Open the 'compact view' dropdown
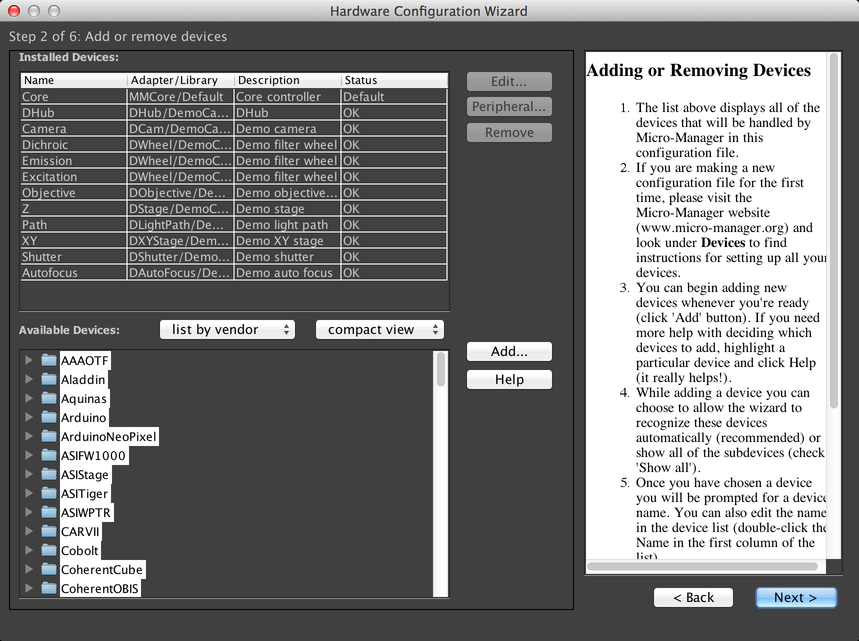The image size is (859, 641). pyautogui.click(x=380, y=329)
